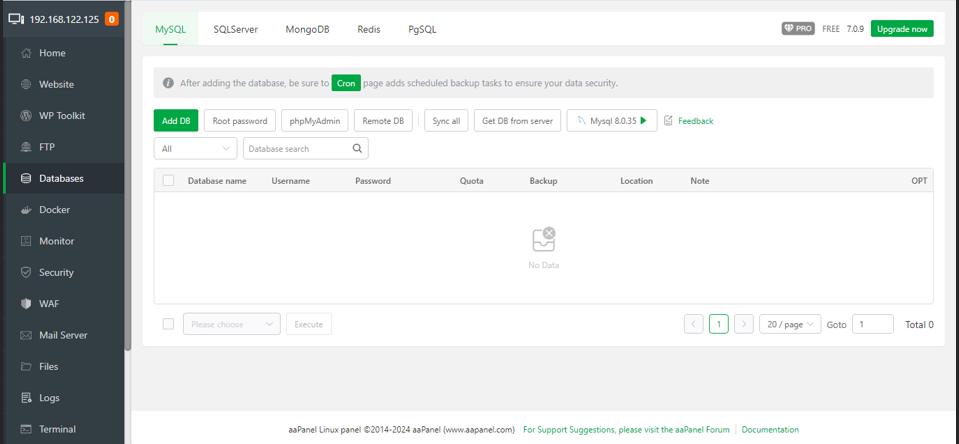The height and width of the screenshot is (444, 959).
Task: Toggle the select-all checkbox in table header
Action: tap(168, 180)
